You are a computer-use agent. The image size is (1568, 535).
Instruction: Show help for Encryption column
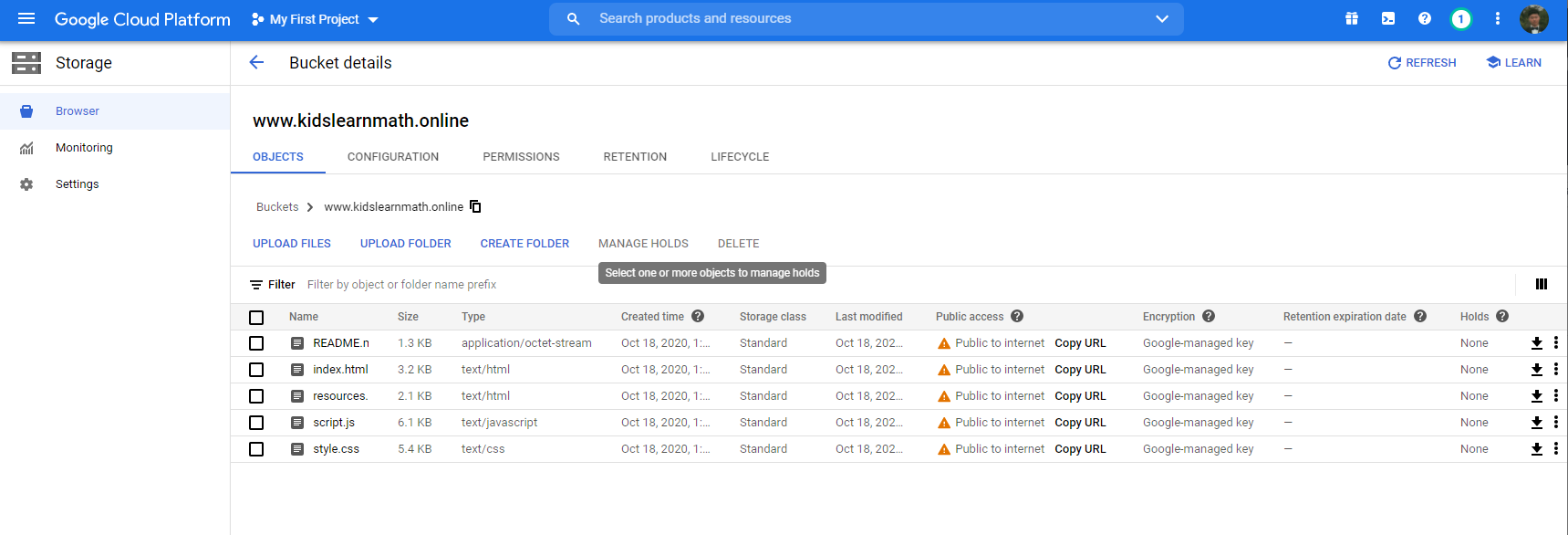[1209, 316]
